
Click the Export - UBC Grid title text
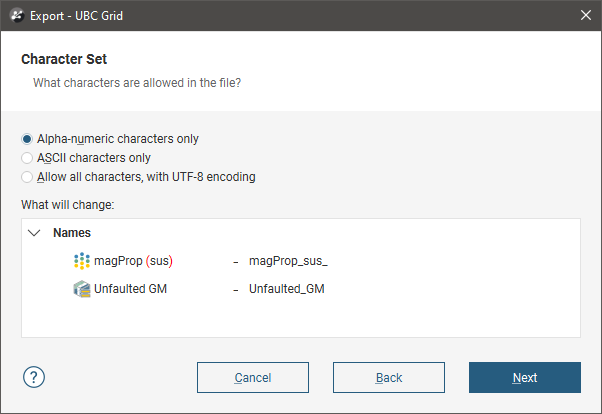[x=75, y=14]
